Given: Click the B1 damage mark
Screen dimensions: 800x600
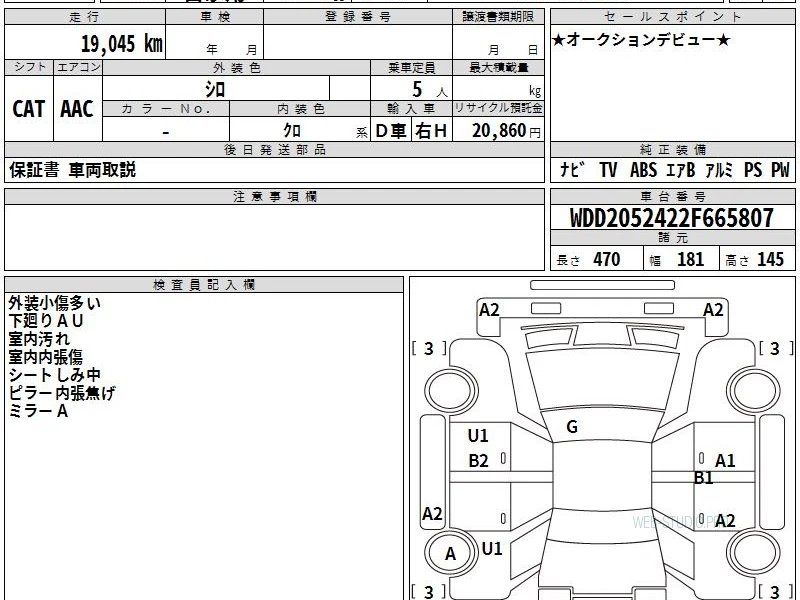Looking at the screenshot, I should (703, 478).
